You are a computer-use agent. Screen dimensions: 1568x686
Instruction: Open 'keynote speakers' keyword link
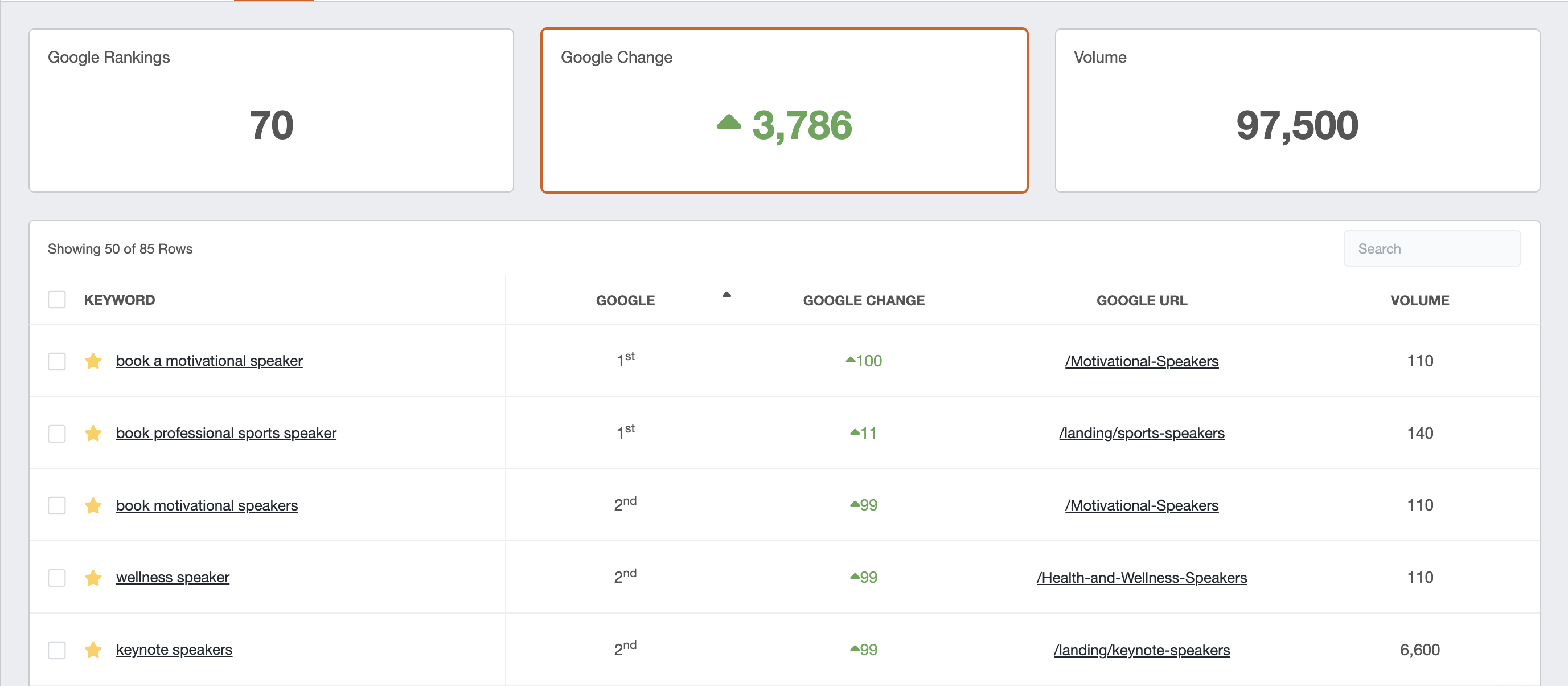coord(174,650)
